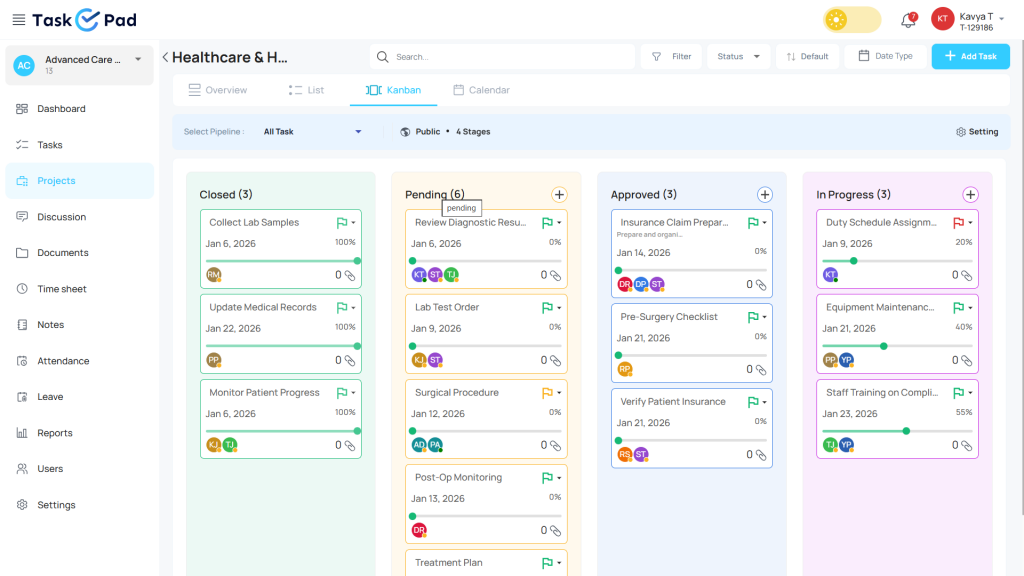The image size is (1024, 576).
Task: Click the plus icon in Pending column
Action: click(559, 195)
